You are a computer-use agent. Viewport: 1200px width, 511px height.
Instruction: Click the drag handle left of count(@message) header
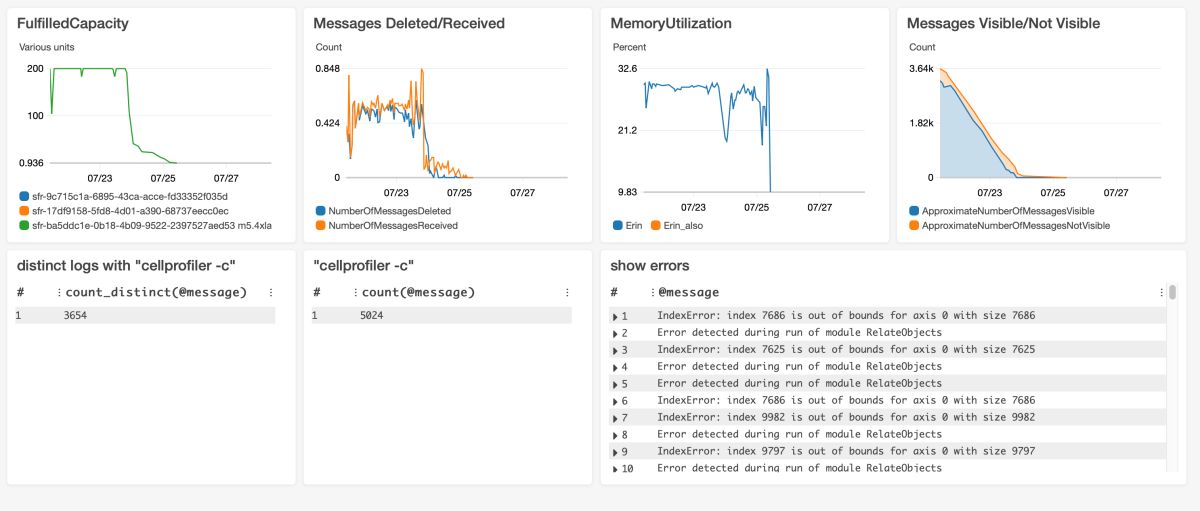353,292
